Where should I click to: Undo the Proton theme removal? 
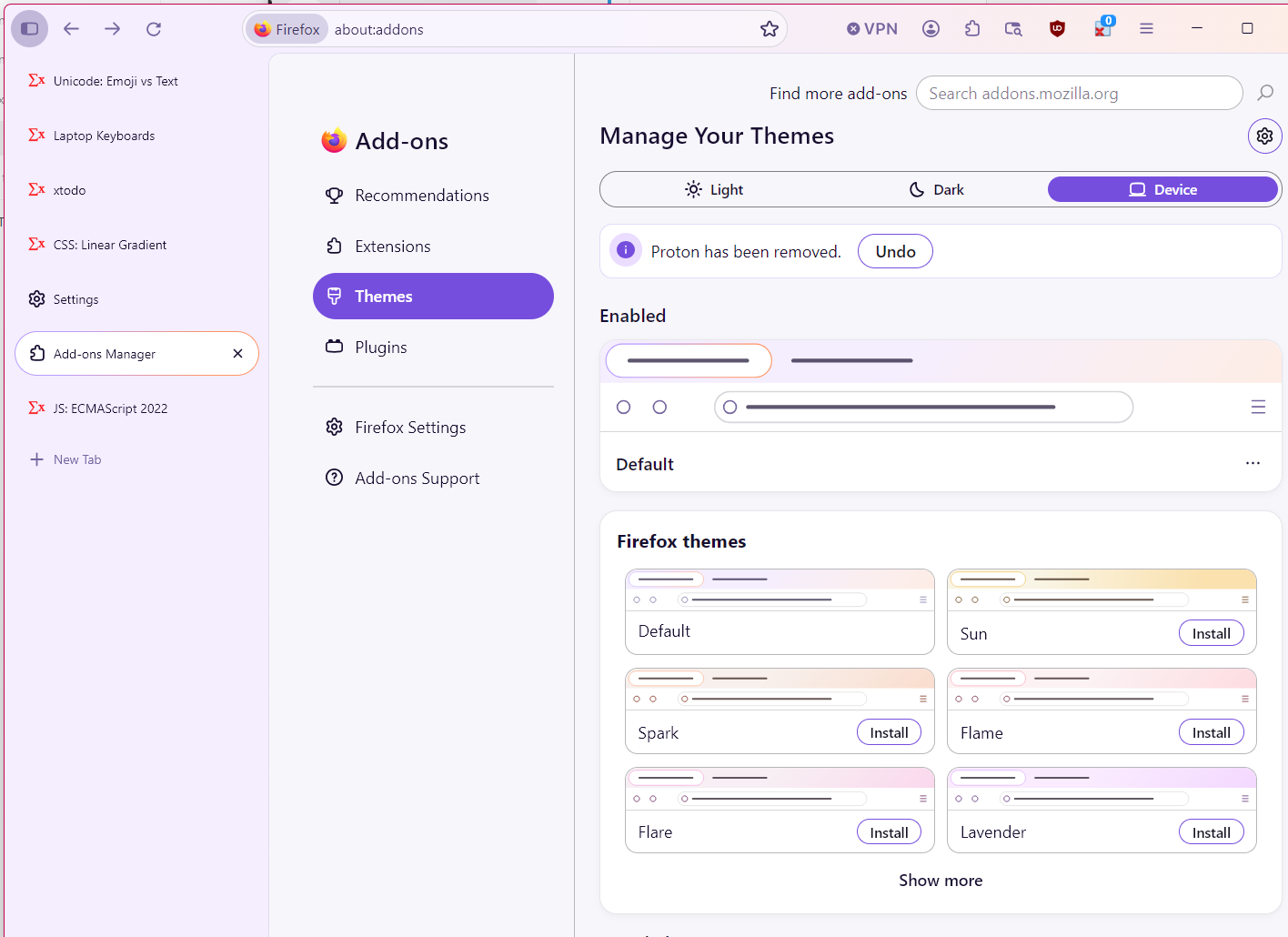895,252
